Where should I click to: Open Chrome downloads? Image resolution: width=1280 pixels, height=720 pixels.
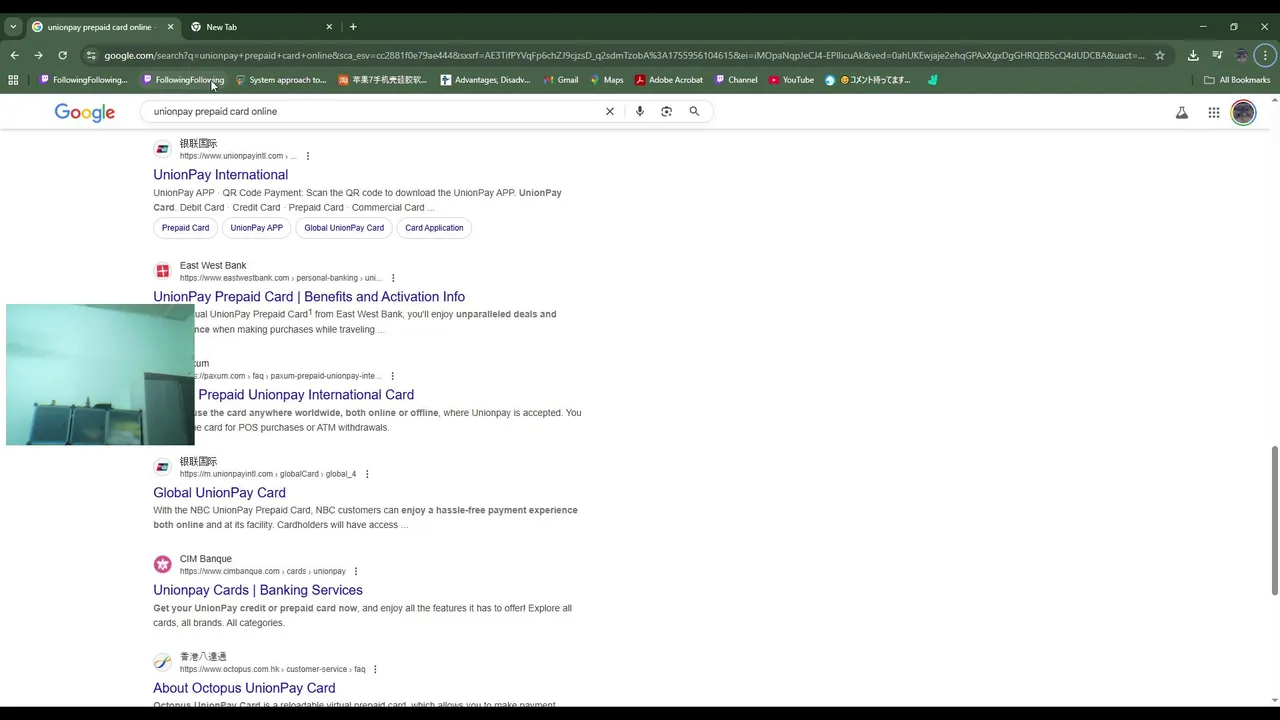point(1193,55)
